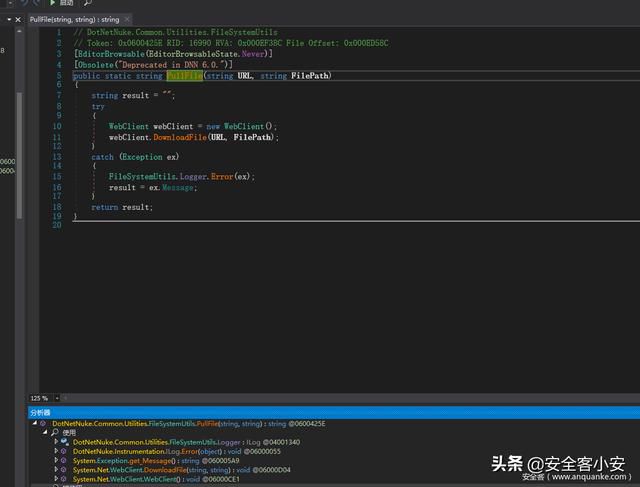The height and width of the screenshot is (487, 640).
Task: Select System.Net.WebClient.WebClient() @06000CE1 row
Action: click(156, 479)
